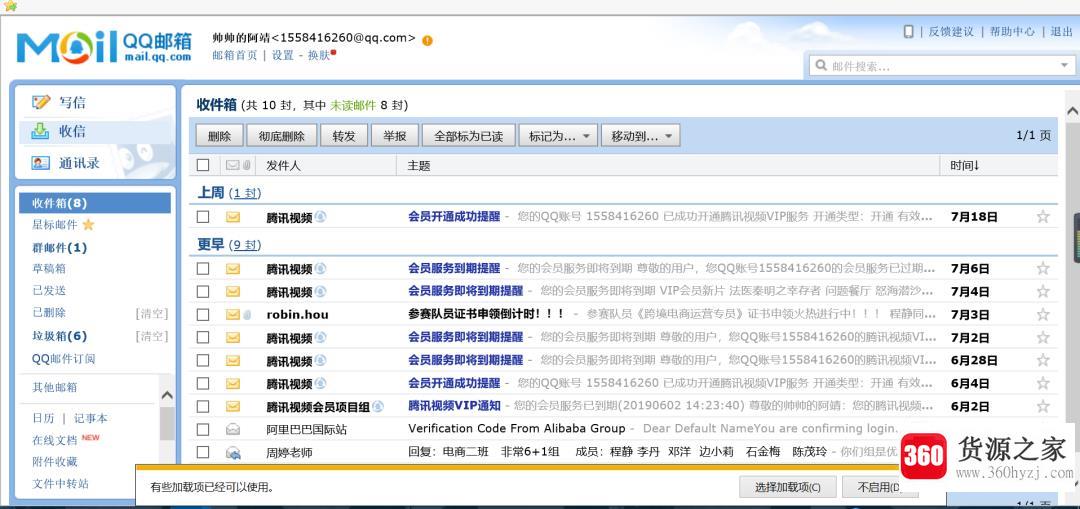
Task: Open the 设置 link
Action: coord(282,55)
